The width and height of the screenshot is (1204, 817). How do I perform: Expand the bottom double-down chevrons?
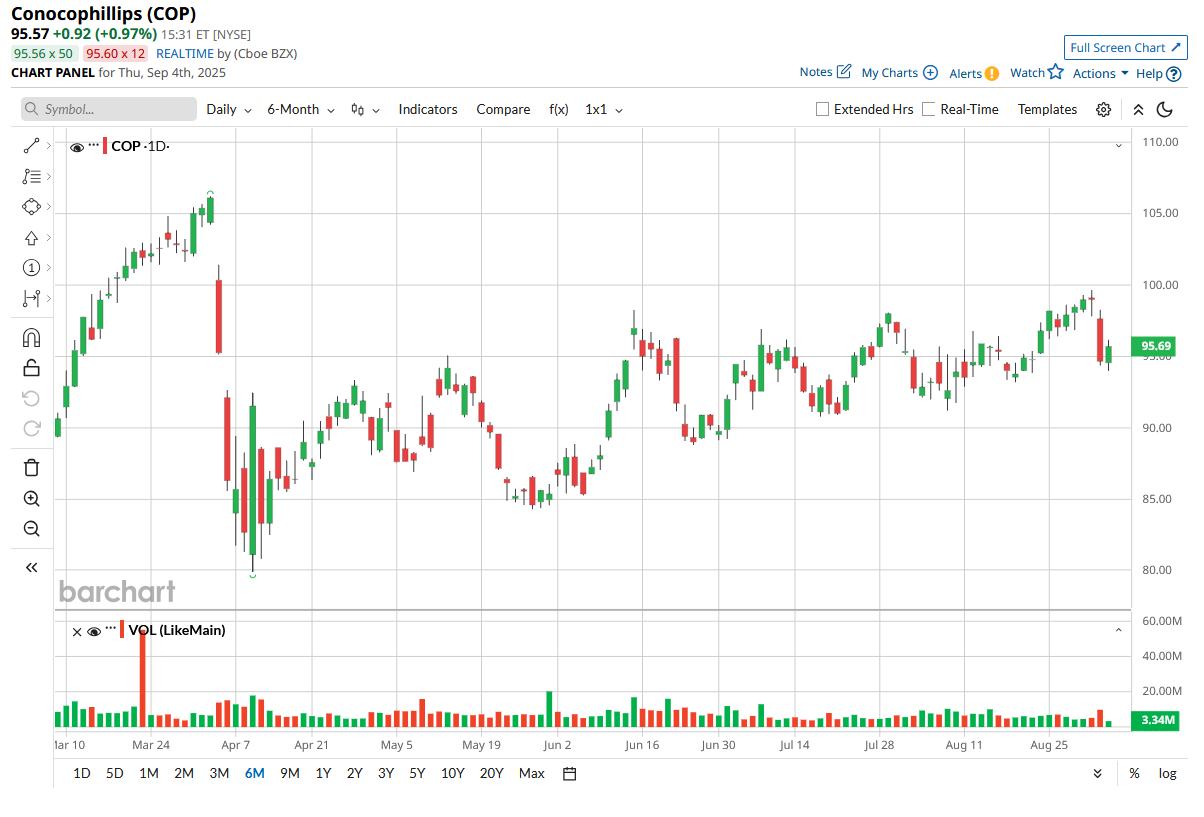click(1098, 773)
